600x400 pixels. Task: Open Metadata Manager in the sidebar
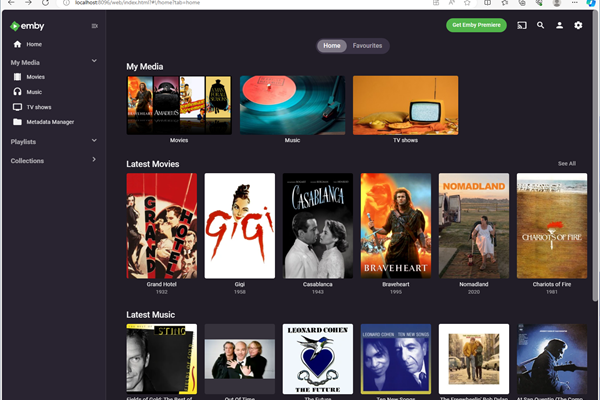[50, 122]
